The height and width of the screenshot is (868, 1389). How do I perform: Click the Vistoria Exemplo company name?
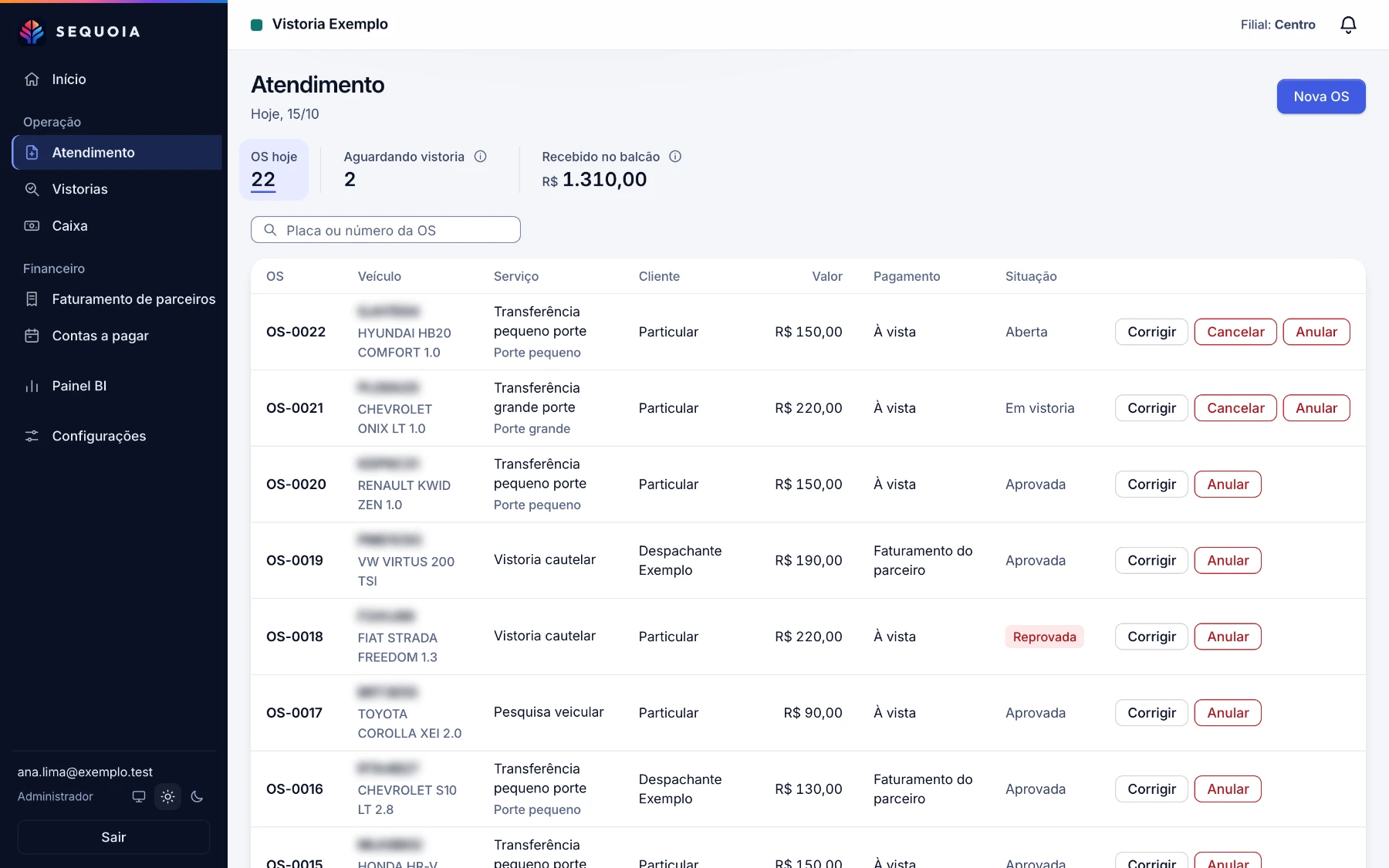[x=330, y=24]
